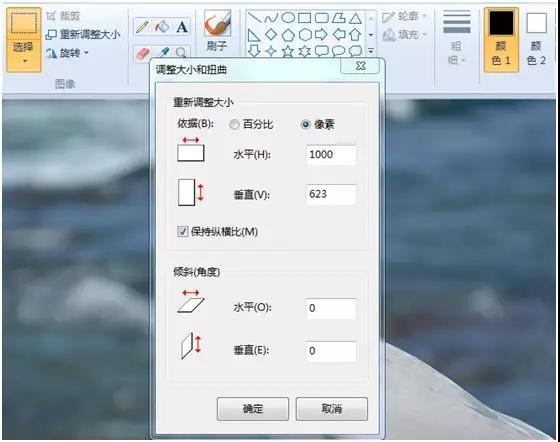The width and height of the screenshot is (560, 442).
Task: Close the 调整大小和扭曲 dialog
Action: click(x=360, y=66)
